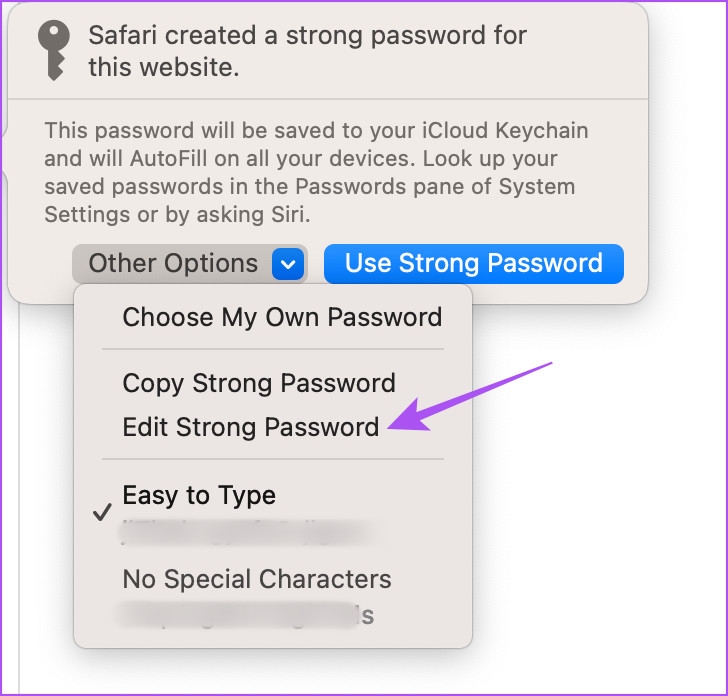Select the Easy to Type password format
The width and height of the screenshot is (728, 696).
coord(199,495)
